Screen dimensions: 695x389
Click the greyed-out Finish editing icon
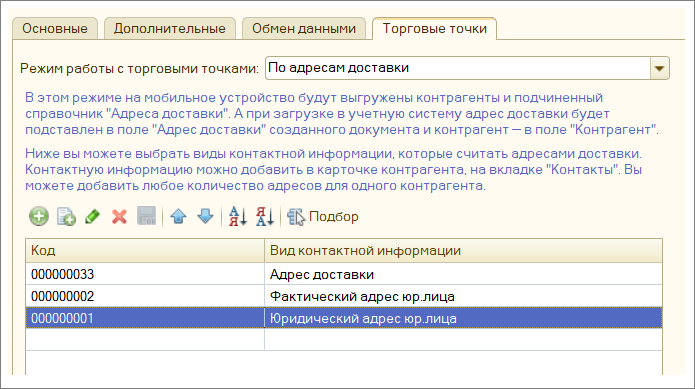[x=146, y=217]
